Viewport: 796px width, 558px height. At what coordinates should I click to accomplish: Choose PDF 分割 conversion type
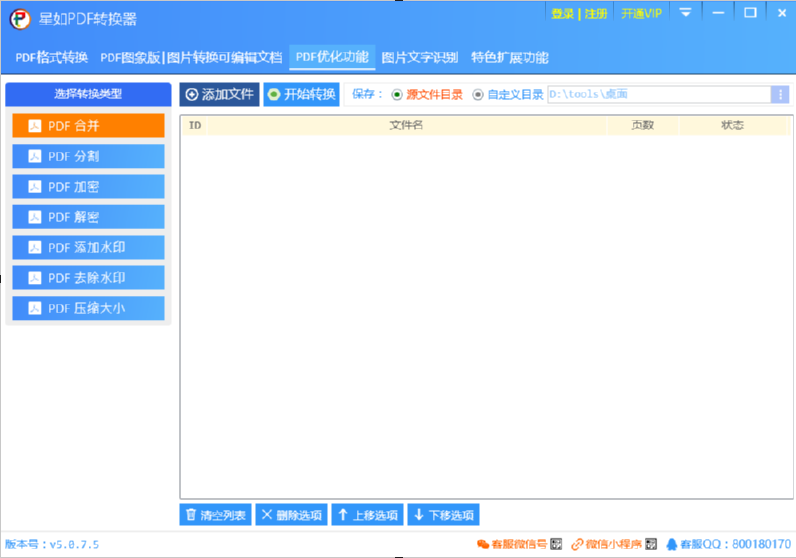88,157
